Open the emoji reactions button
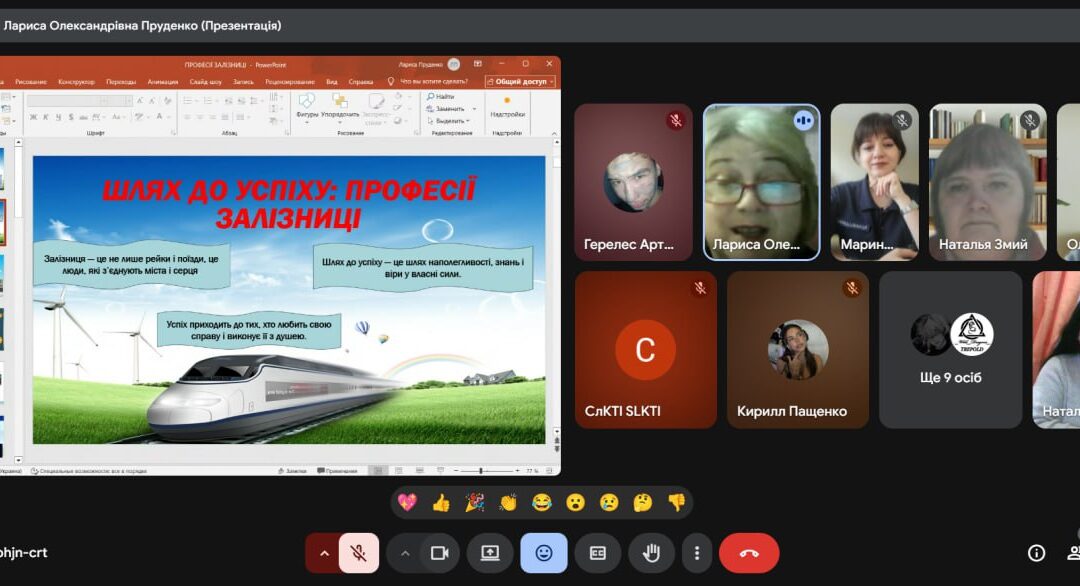This screenshot has width=1080, height=586. [544, 553]
